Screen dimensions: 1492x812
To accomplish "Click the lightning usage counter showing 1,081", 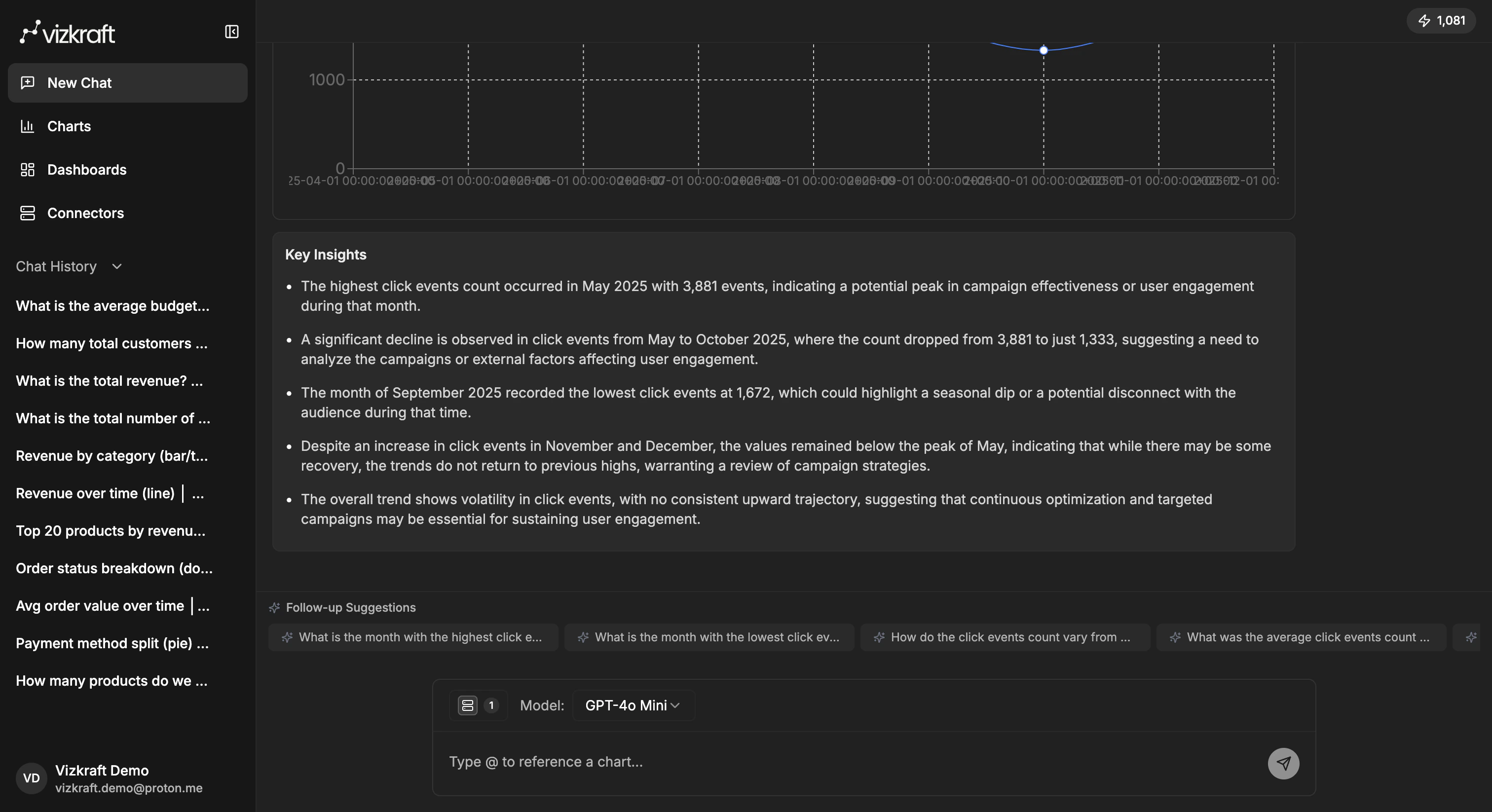I will pos(1441,20).
